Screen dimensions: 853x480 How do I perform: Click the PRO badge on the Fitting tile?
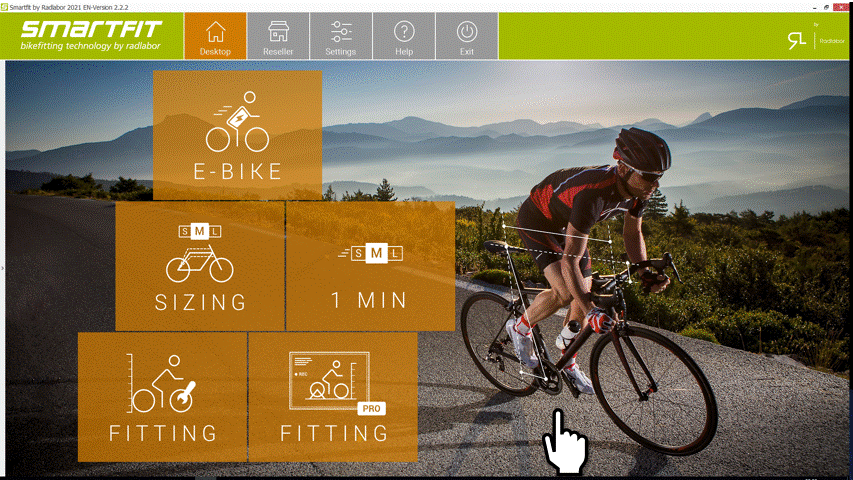click(372, 409)
